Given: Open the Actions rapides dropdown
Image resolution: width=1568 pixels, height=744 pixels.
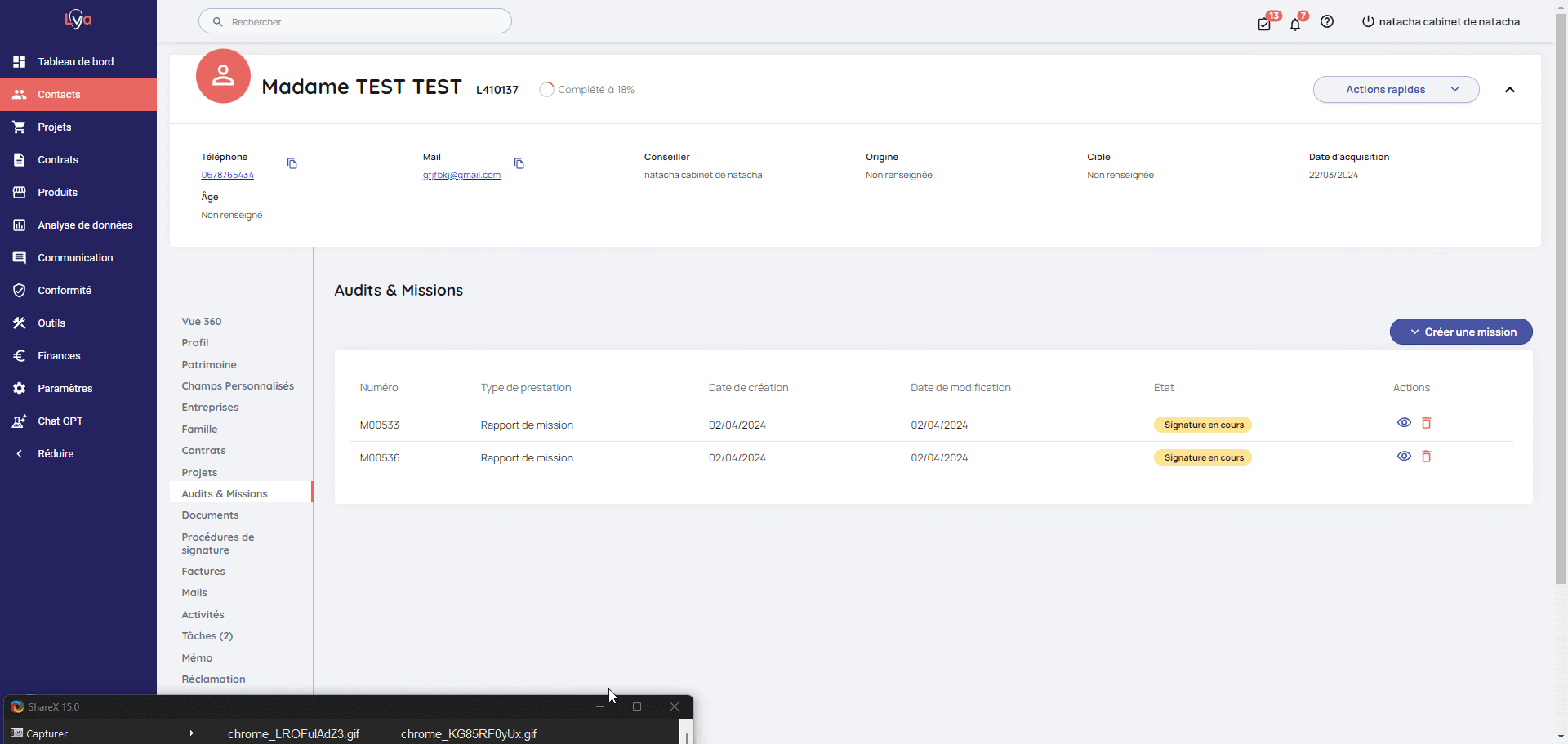Looking at the screenshot, I should 1396,90.
